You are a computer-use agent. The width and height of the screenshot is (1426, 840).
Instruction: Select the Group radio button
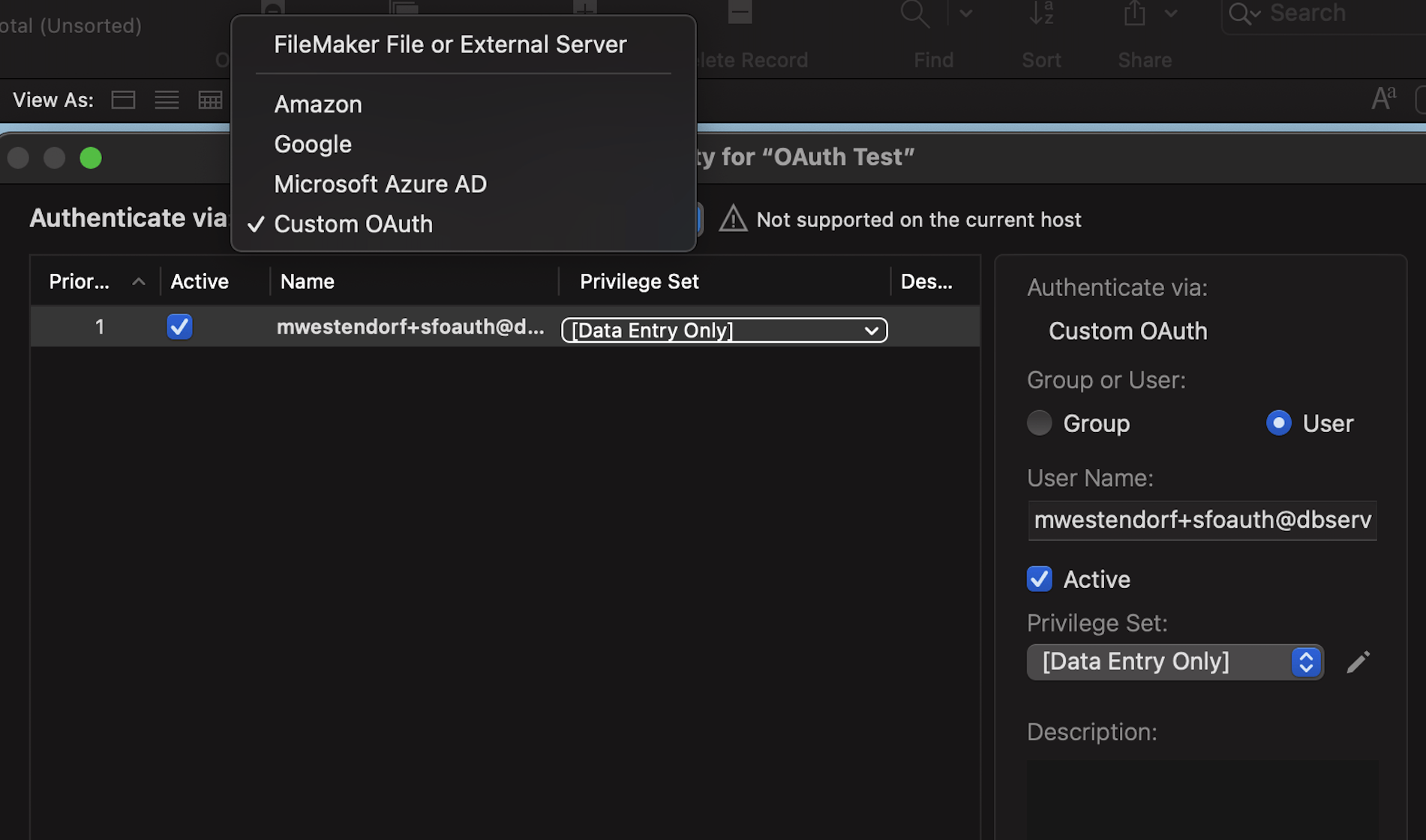[1039, 423]
